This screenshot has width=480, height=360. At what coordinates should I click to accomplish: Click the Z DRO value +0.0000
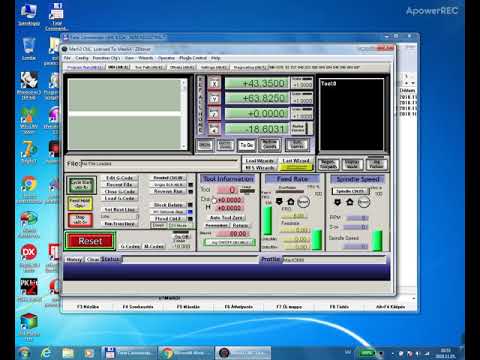point(257,114)
